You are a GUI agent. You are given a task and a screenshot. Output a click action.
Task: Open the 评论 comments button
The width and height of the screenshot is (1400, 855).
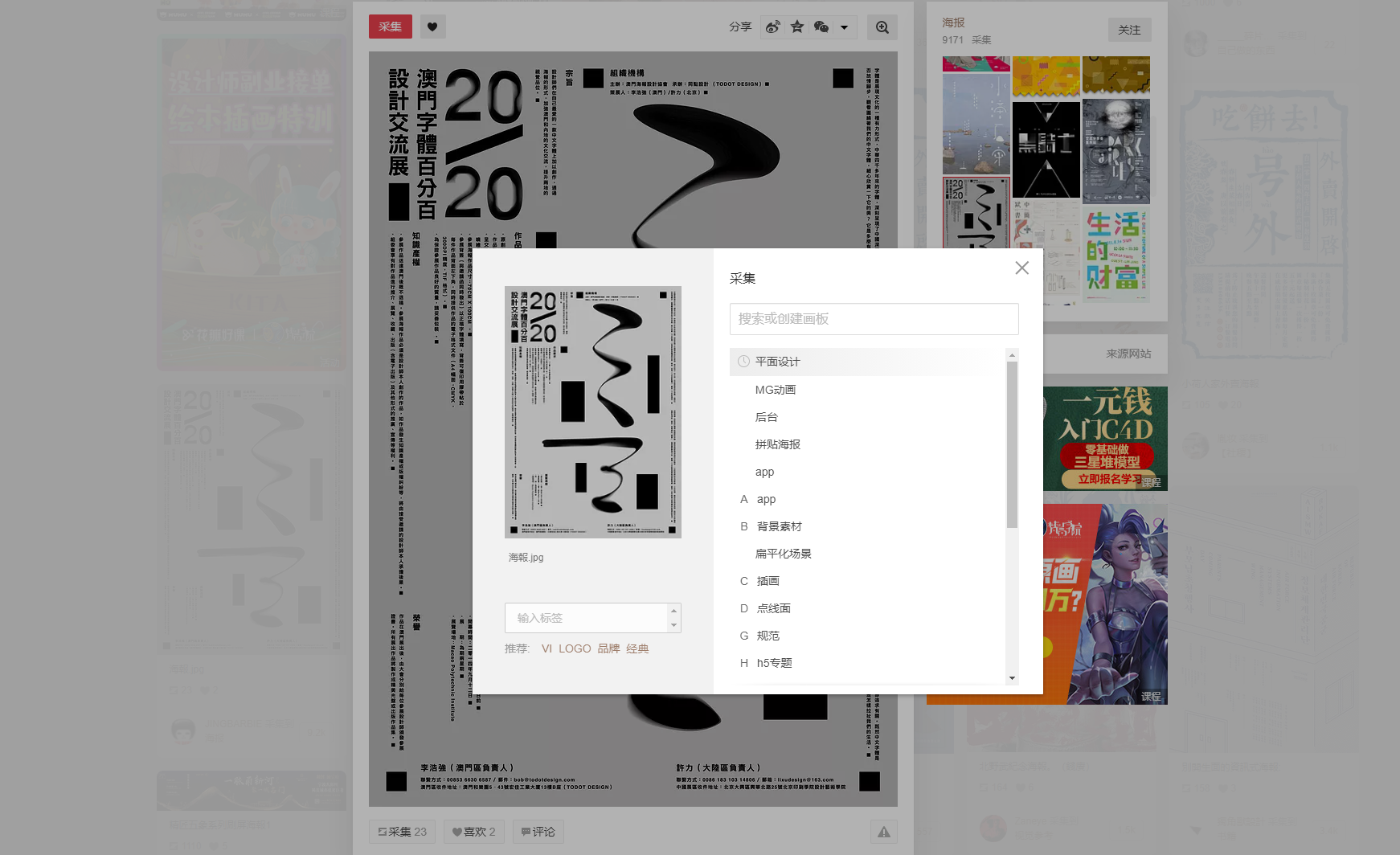538,832
